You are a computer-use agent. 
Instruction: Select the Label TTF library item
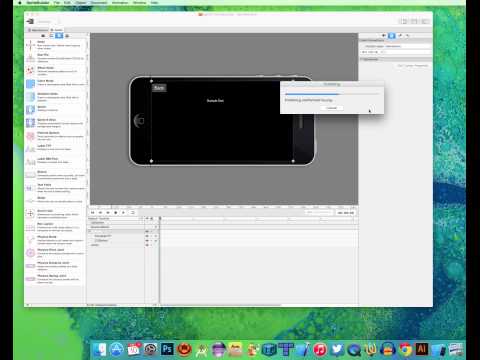point(55,148)
